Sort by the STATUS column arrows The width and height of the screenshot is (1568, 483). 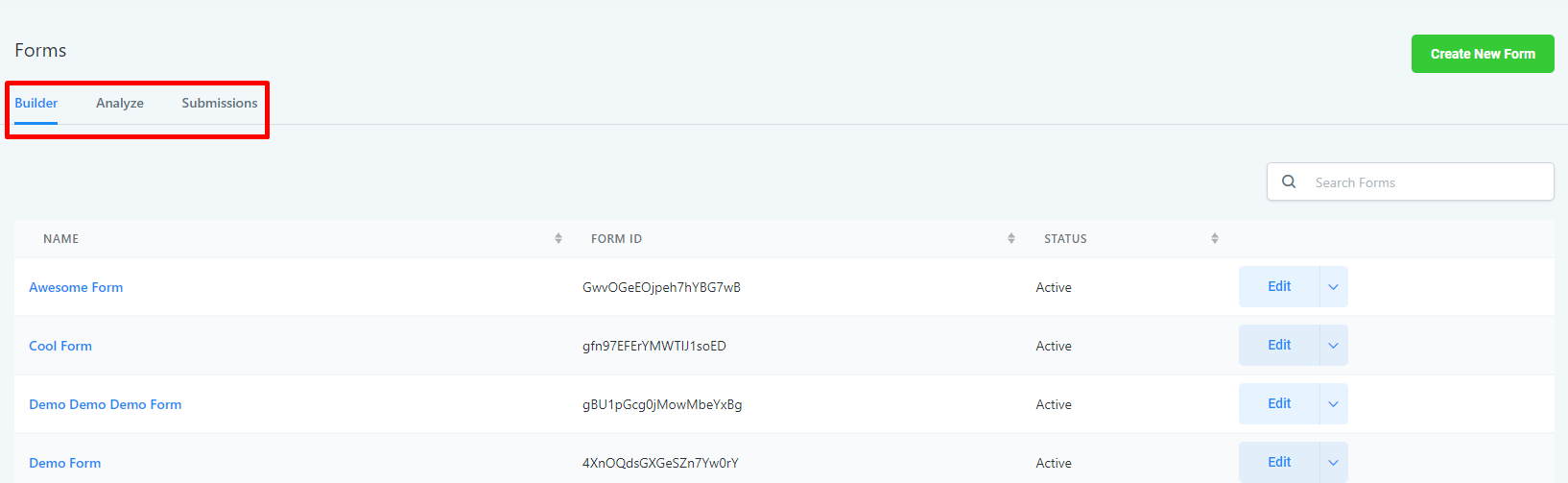[x=1215, y=238]
